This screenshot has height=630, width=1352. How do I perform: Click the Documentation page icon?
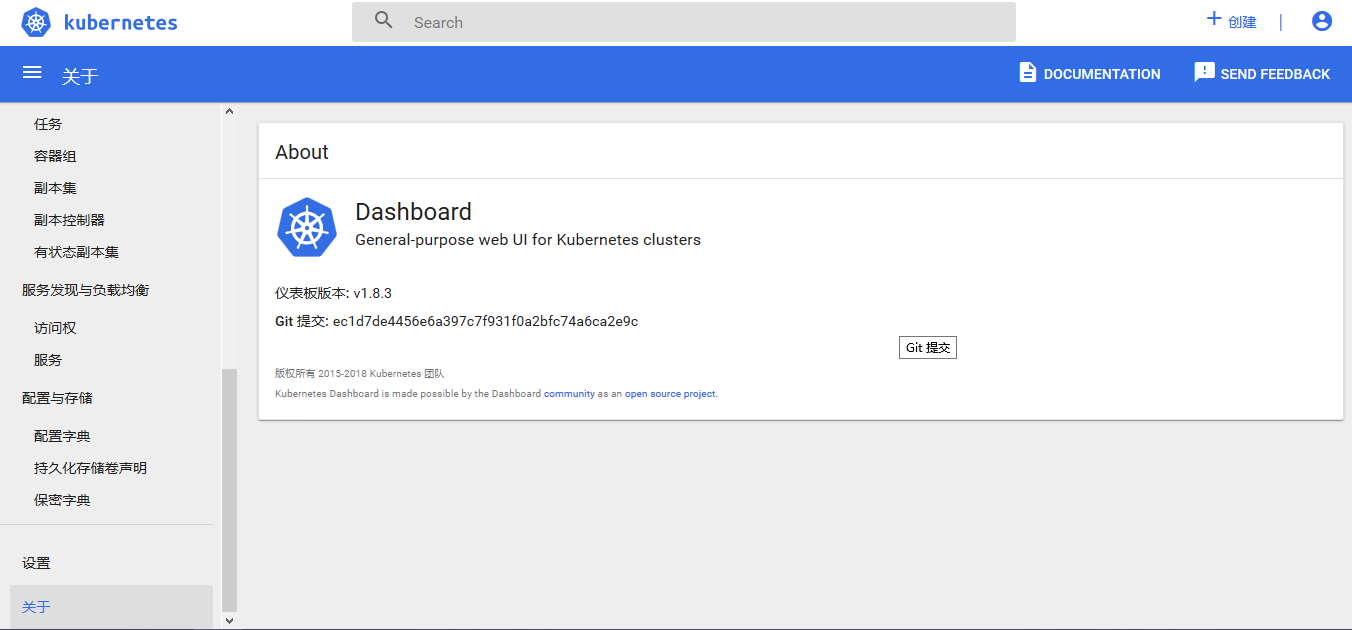click(1027, 73)
